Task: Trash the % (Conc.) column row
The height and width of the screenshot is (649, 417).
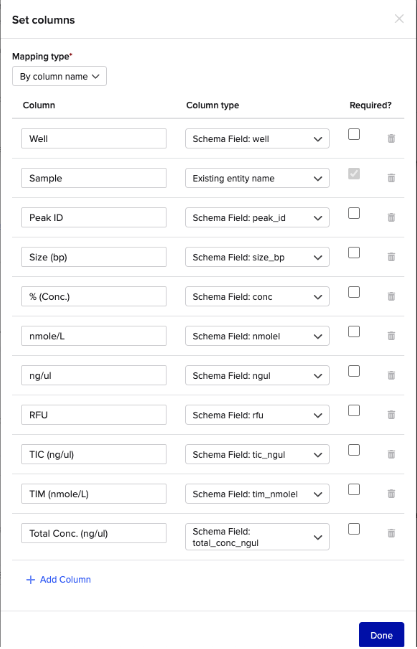Action: pyautogui.click(x=391, y=296)
